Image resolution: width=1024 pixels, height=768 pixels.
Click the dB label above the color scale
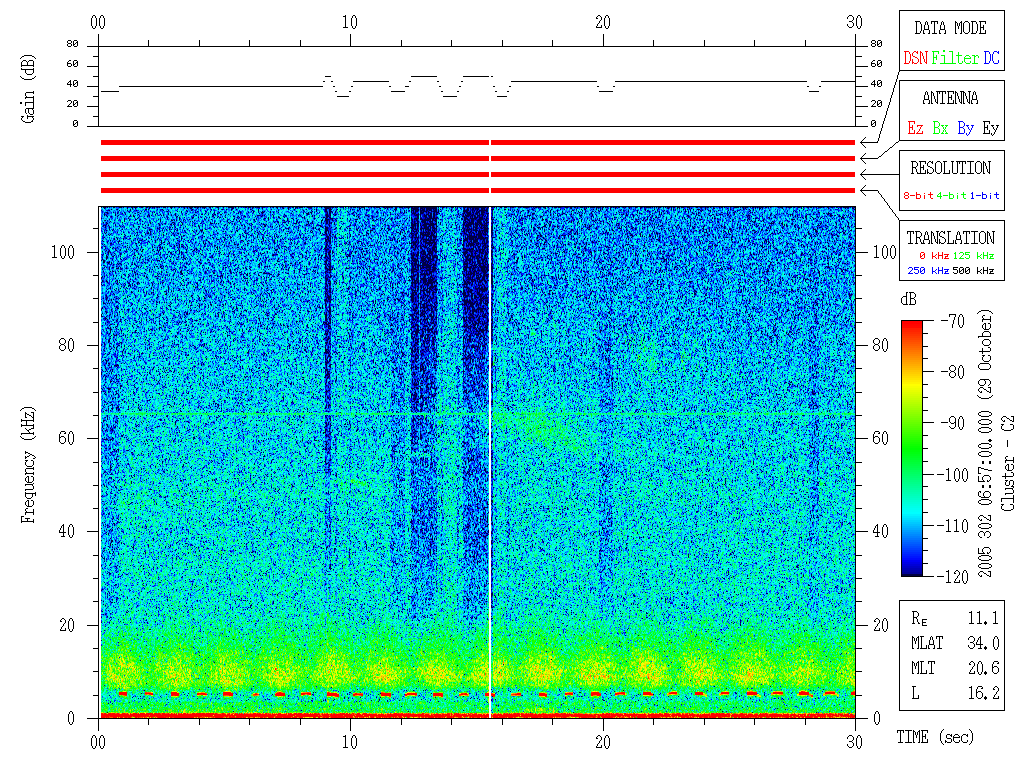click(908, 299)
